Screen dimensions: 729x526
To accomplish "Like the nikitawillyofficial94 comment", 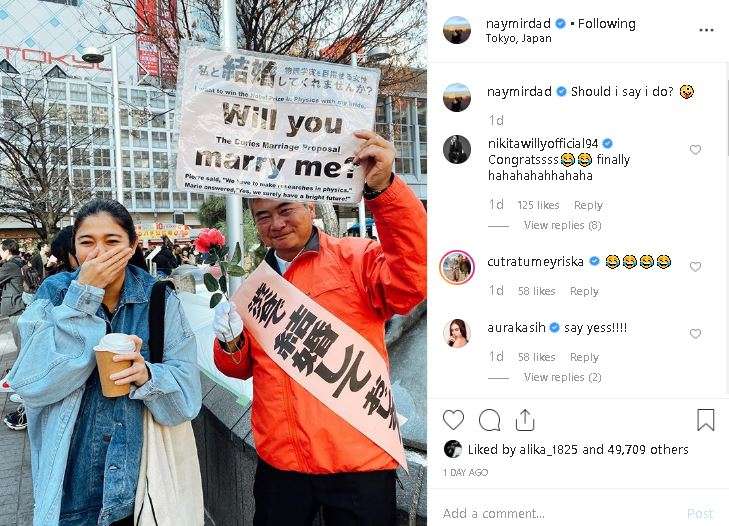I will click(x=695, y=150).
